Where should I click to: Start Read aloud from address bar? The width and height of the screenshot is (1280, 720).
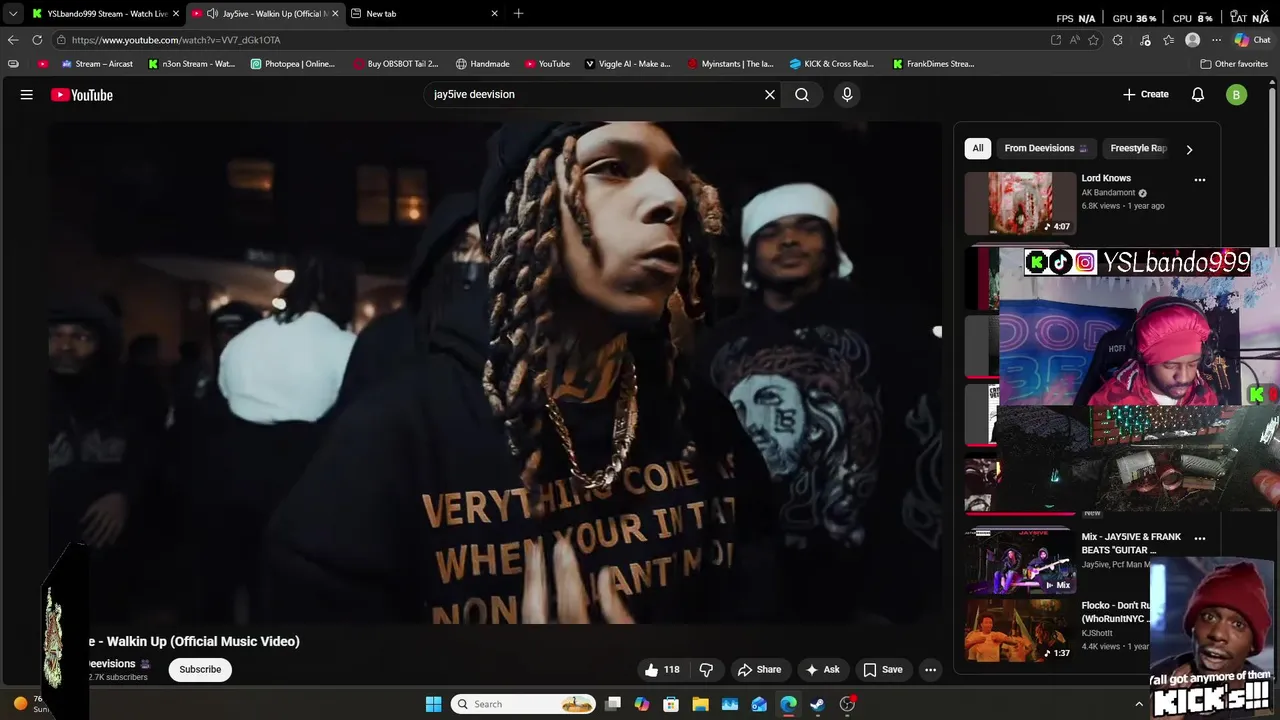pyautogui.click(x=1075, y=40)
